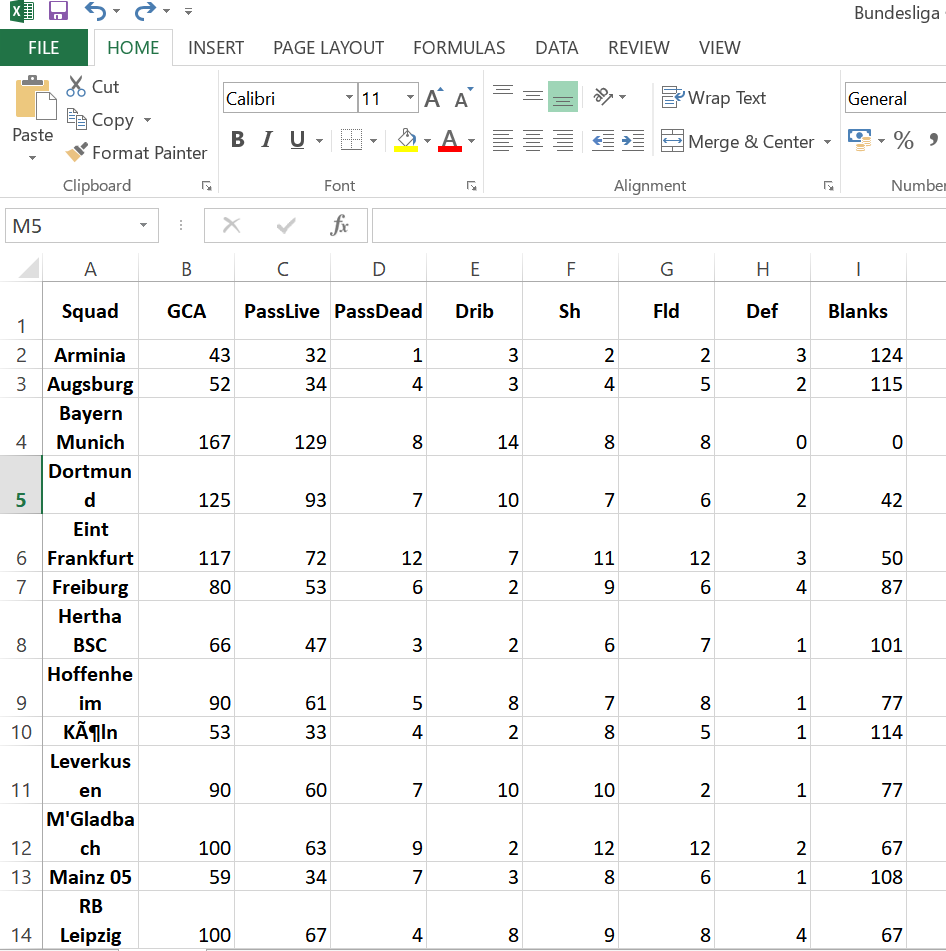
Task: Apply the red Font Color
Action: [449, 140]
